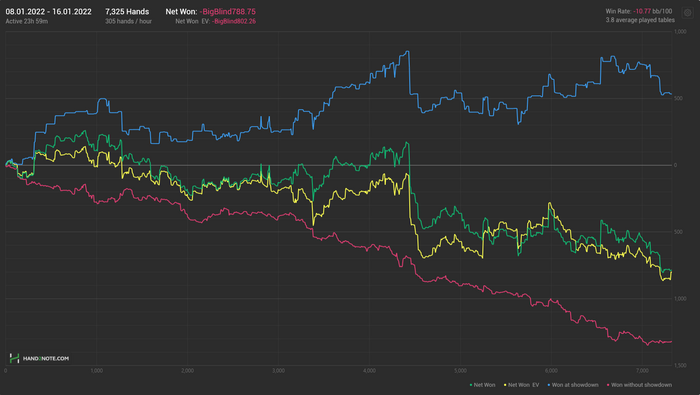The height and width of the screenshot is (395, 700).
Task: Toggle the yellow Net Won EV legend marker
Action: 505,385
